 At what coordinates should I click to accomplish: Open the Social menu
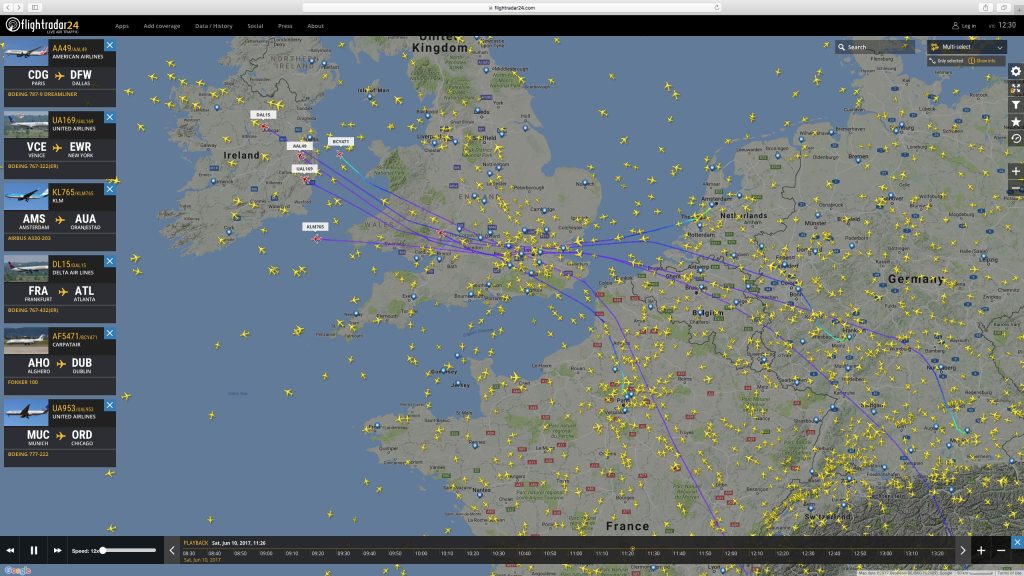click(x=255, y=26)
